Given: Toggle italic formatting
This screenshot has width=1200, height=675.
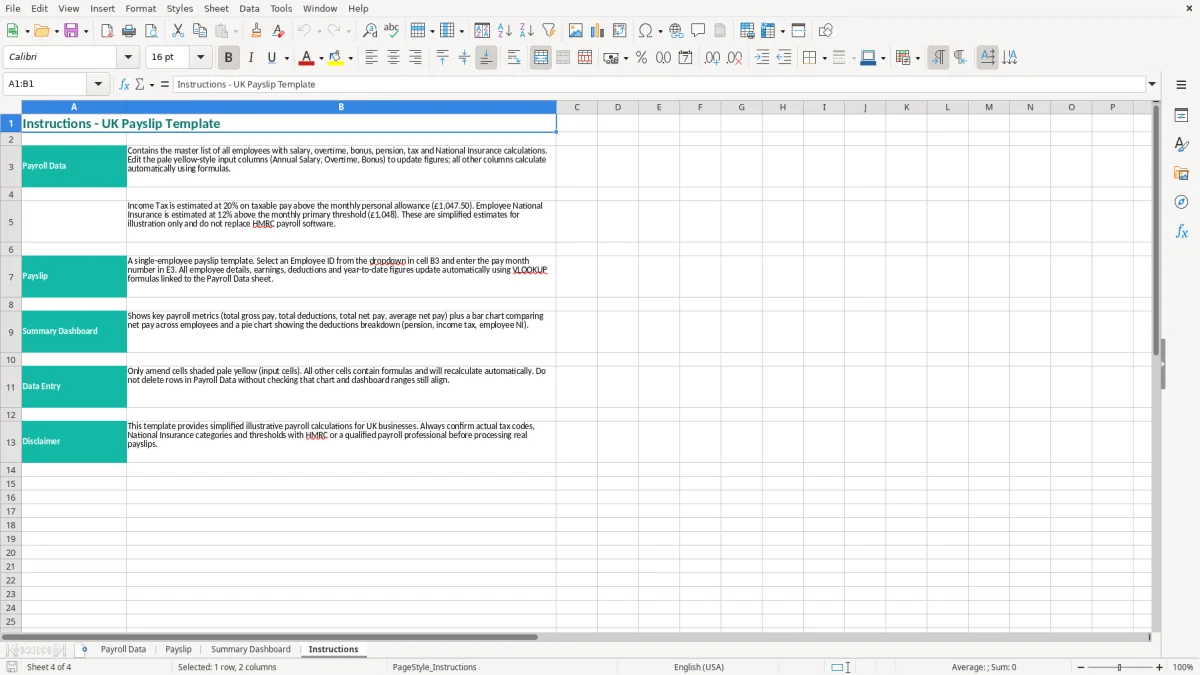Looking at the screenshot, I should [250, 58].
